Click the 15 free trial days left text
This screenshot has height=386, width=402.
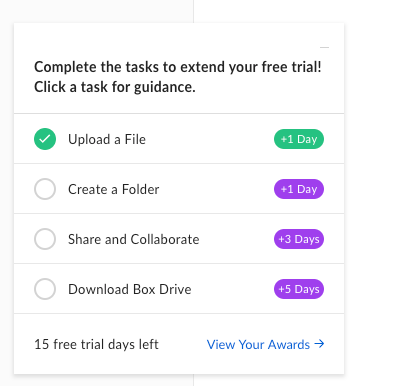click(x=96, y=344)
